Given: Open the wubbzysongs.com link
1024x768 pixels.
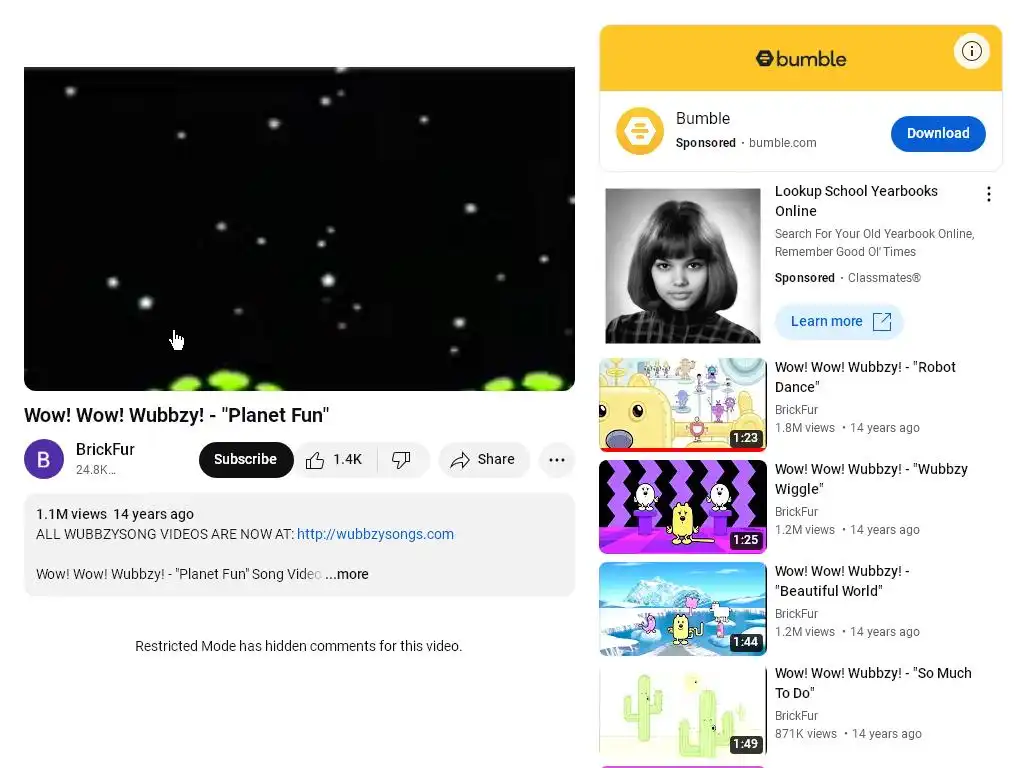Looking at the screenshot, I should (375, 534).
